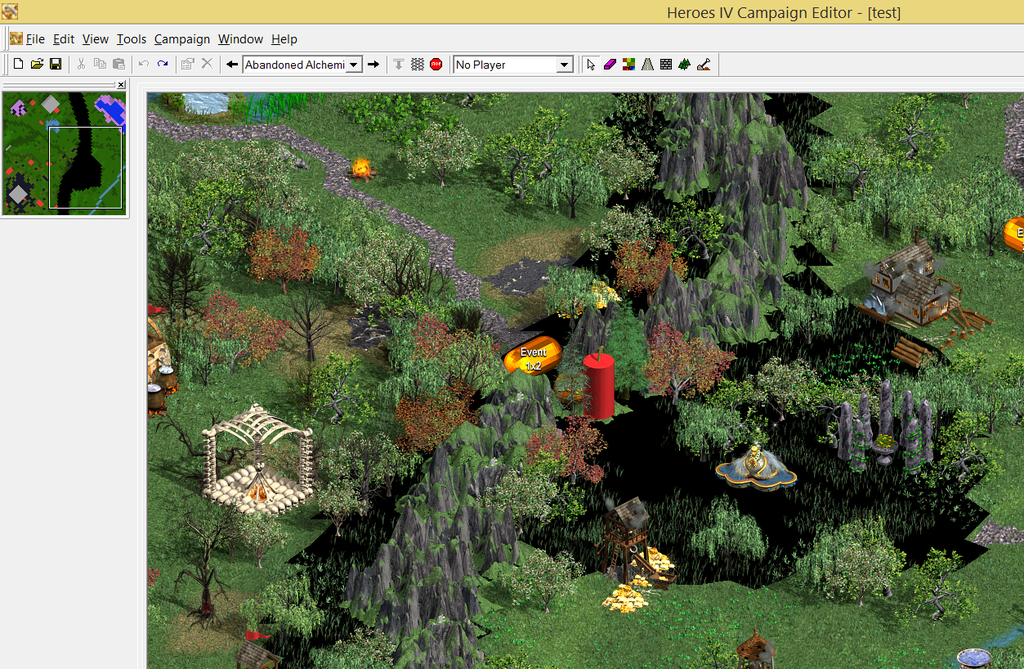1024x669 pixels.
Task: Select the terrain painting tool
Action: 629,64
